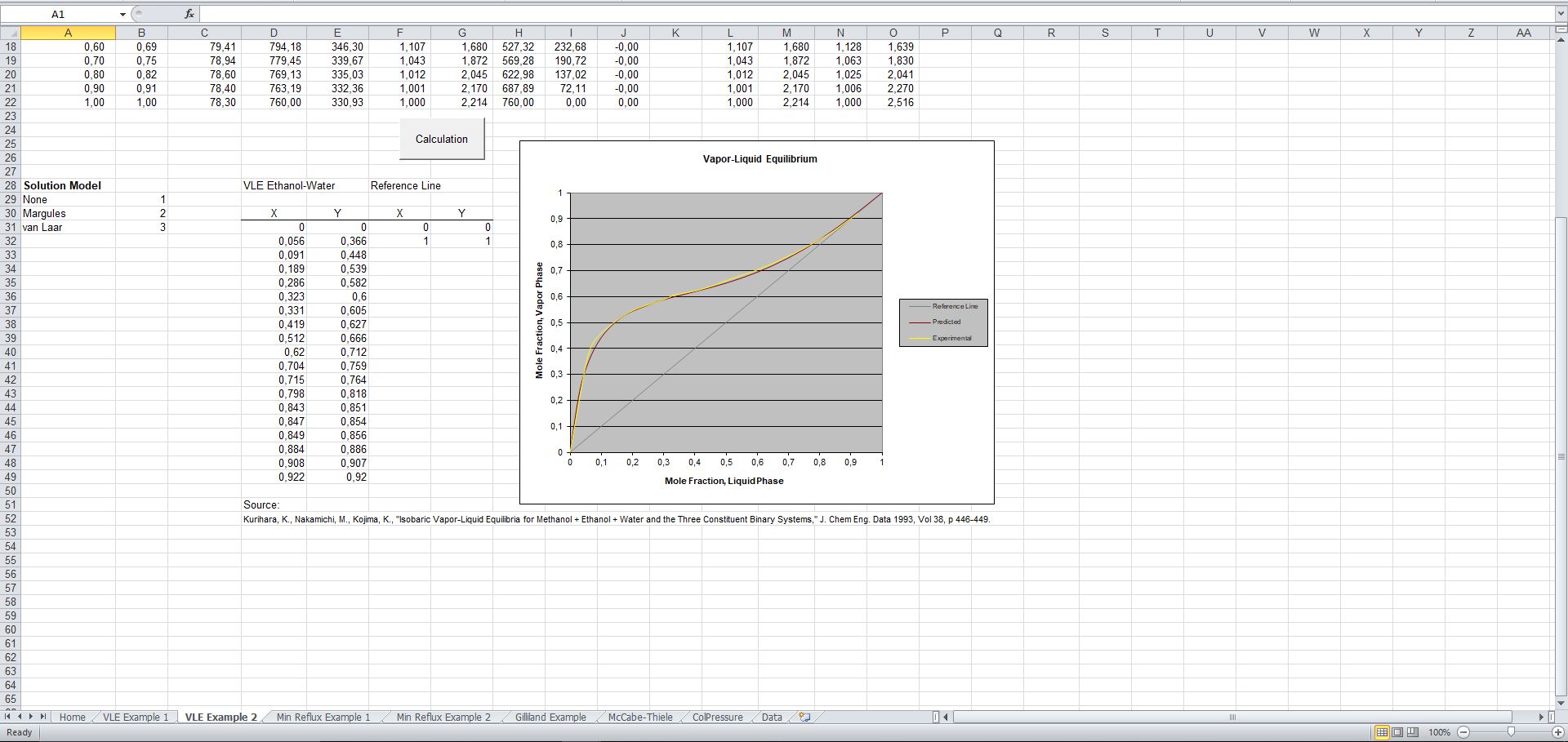
Task: Click the Name Box showing A1
Action: (58, 15)
